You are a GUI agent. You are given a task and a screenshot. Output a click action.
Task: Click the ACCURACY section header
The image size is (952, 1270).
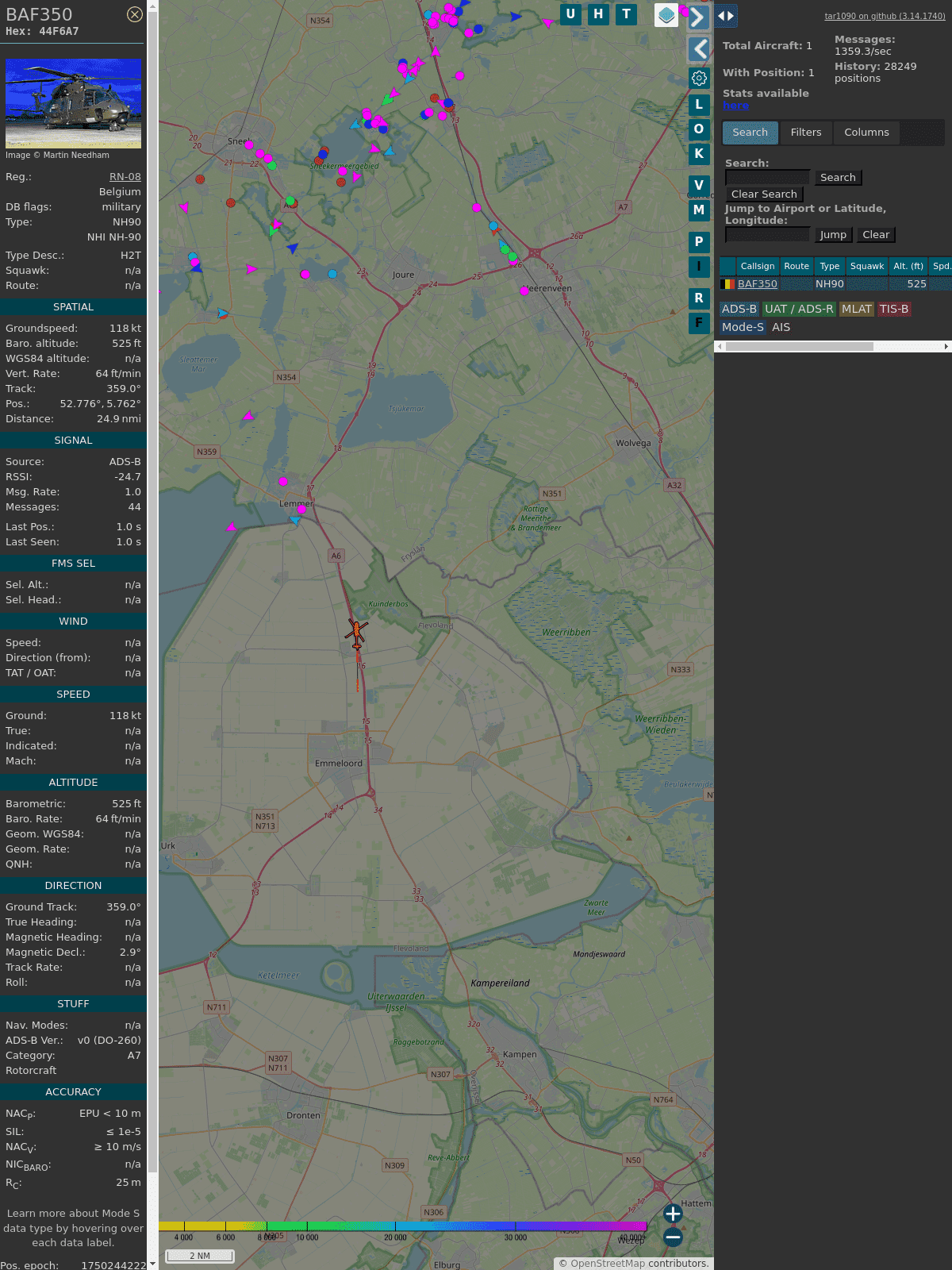pyautogui.click(x=73, y=1092)
